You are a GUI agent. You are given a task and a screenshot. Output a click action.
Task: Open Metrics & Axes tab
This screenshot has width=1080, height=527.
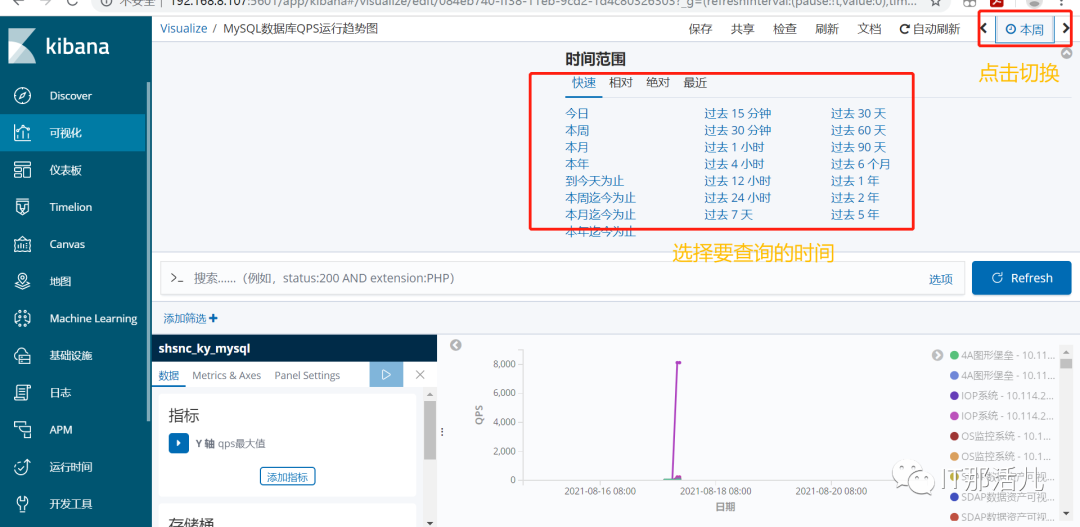click(x=227, y=375)
